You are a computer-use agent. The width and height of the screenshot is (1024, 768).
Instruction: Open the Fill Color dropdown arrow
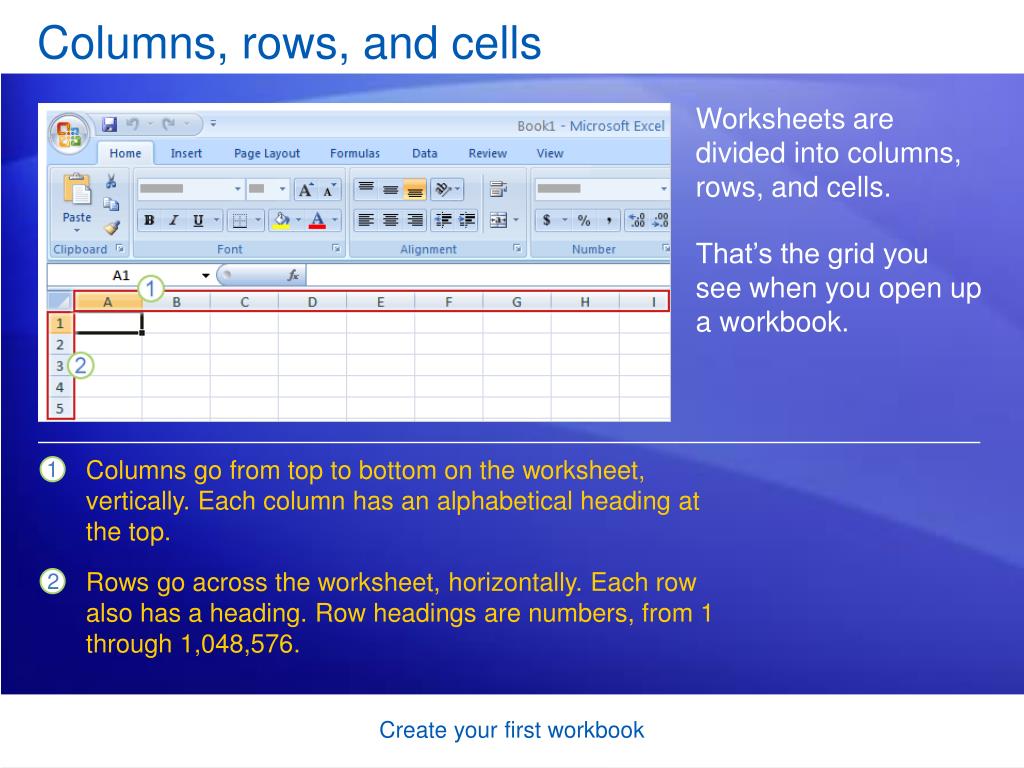click(298, 220)
